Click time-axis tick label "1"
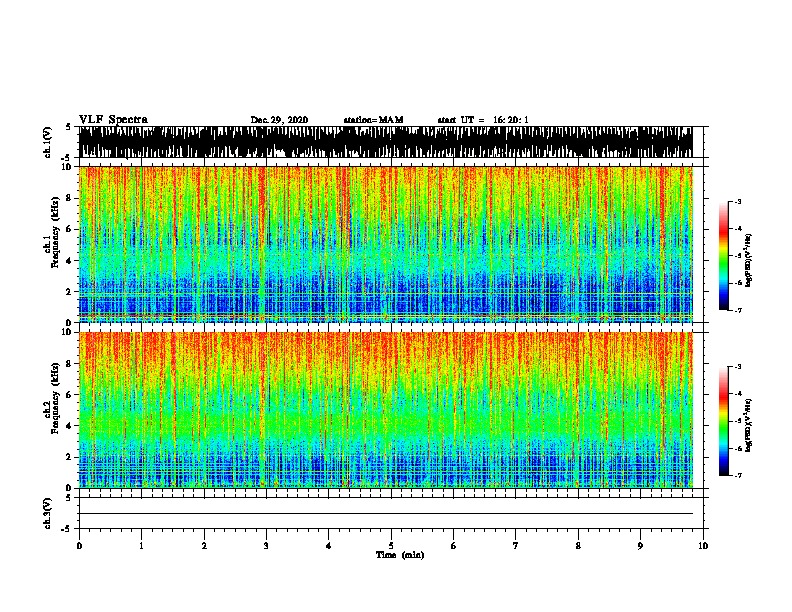The image size is (792, 612). point(141,546)
